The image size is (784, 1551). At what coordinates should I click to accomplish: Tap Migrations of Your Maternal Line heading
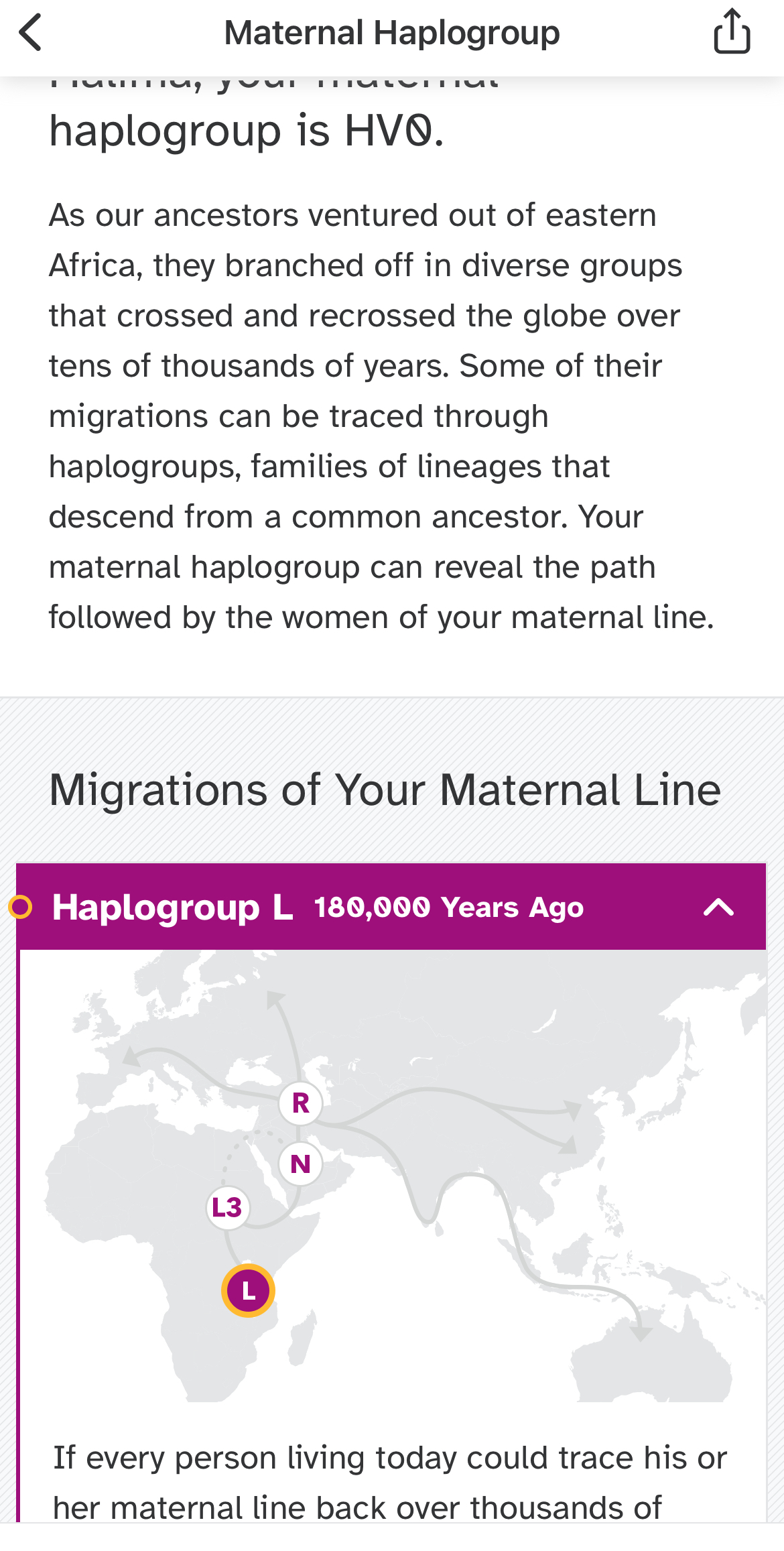tap(385, 790)
